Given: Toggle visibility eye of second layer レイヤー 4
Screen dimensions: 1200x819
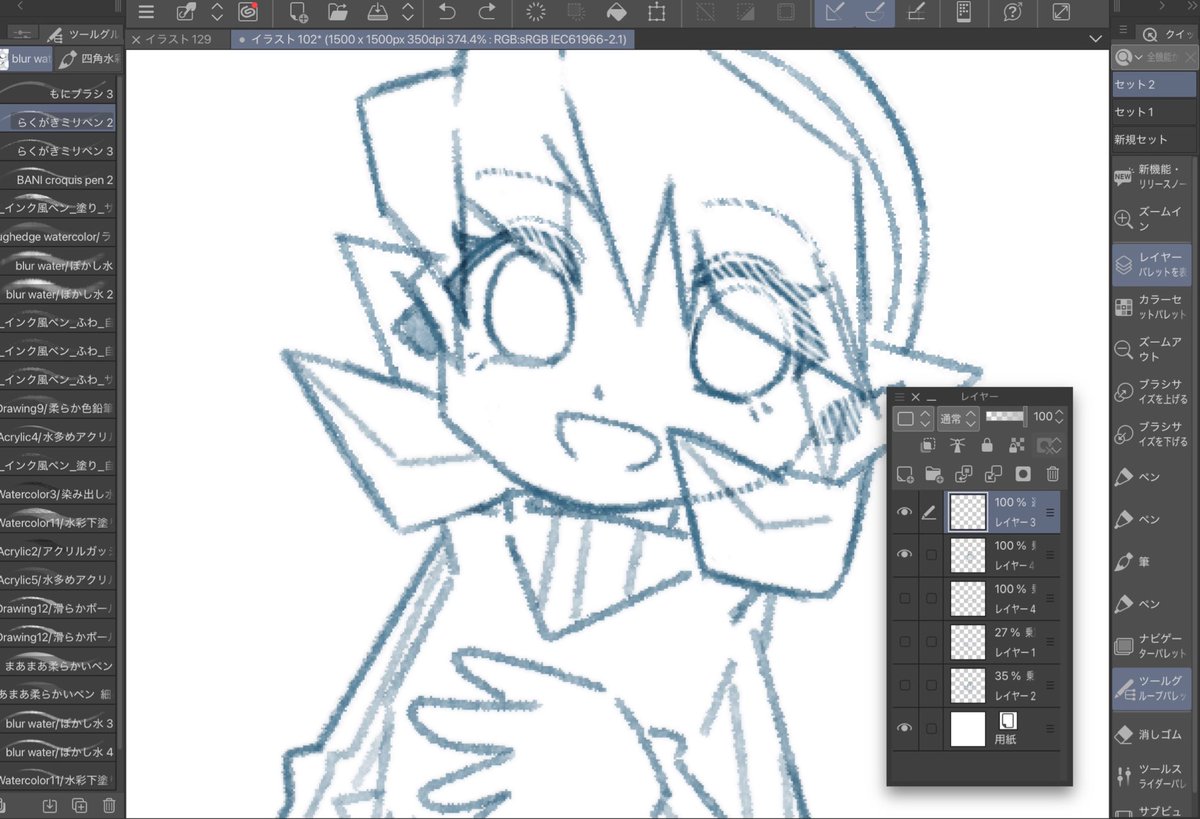Looking at the screenshot, I should (x=904, y=555).
